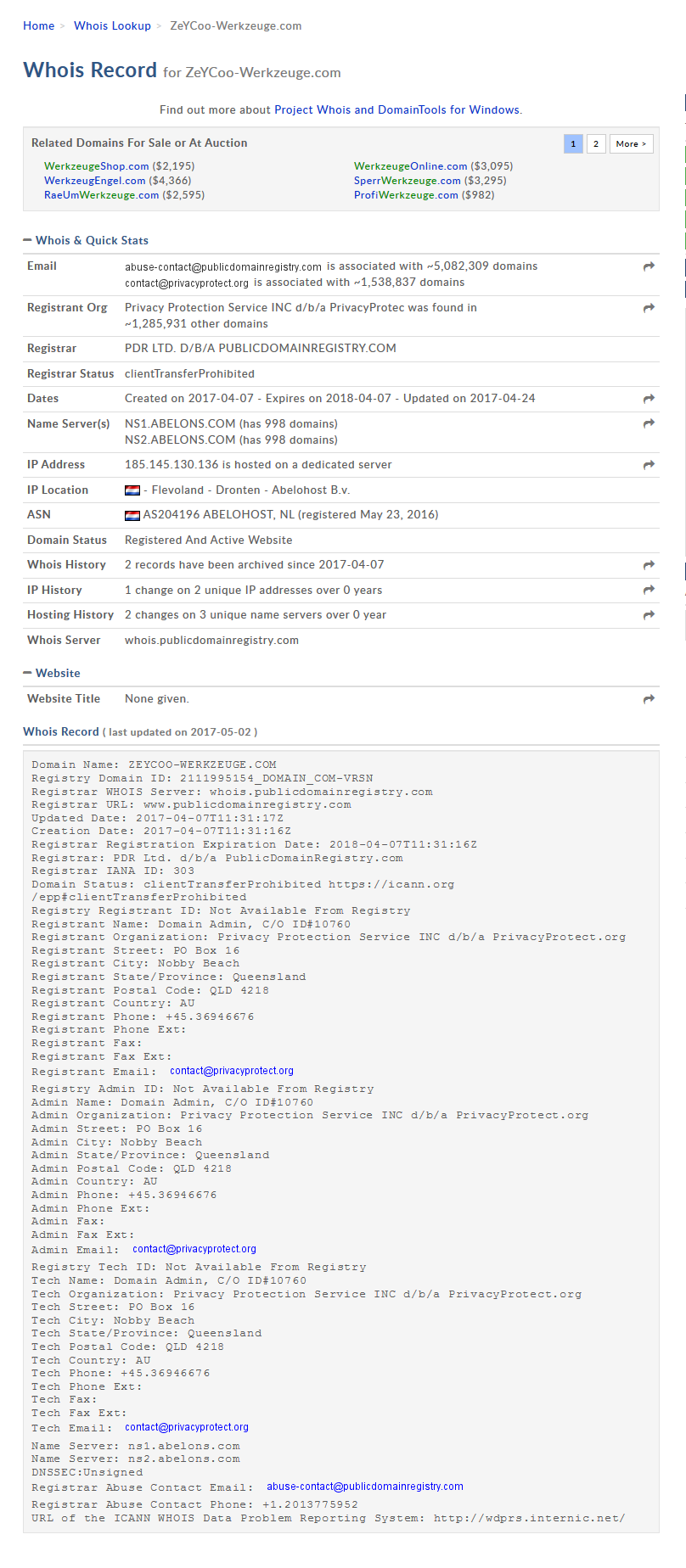Image resolution: width=686 pixels, height=1568 pixels.
Task: Click the Registrant Email contact@privacyprotect.org link
Action: [x=232, y=1071]
